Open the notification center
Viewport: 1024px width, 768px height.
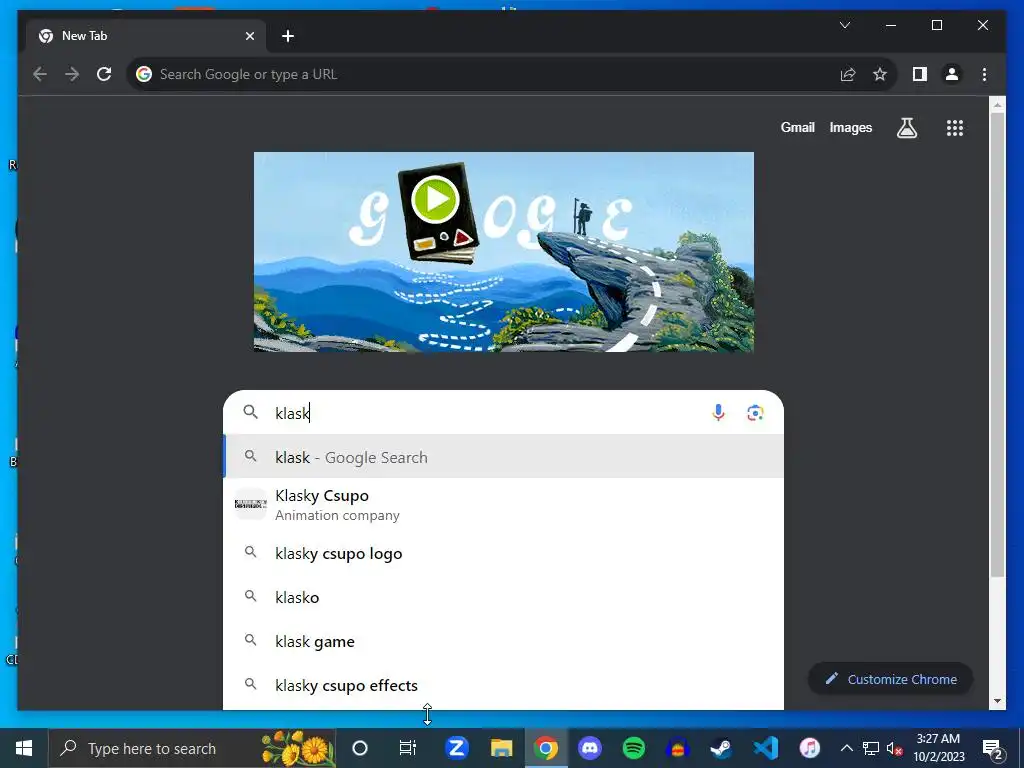[x=993, y=748]
